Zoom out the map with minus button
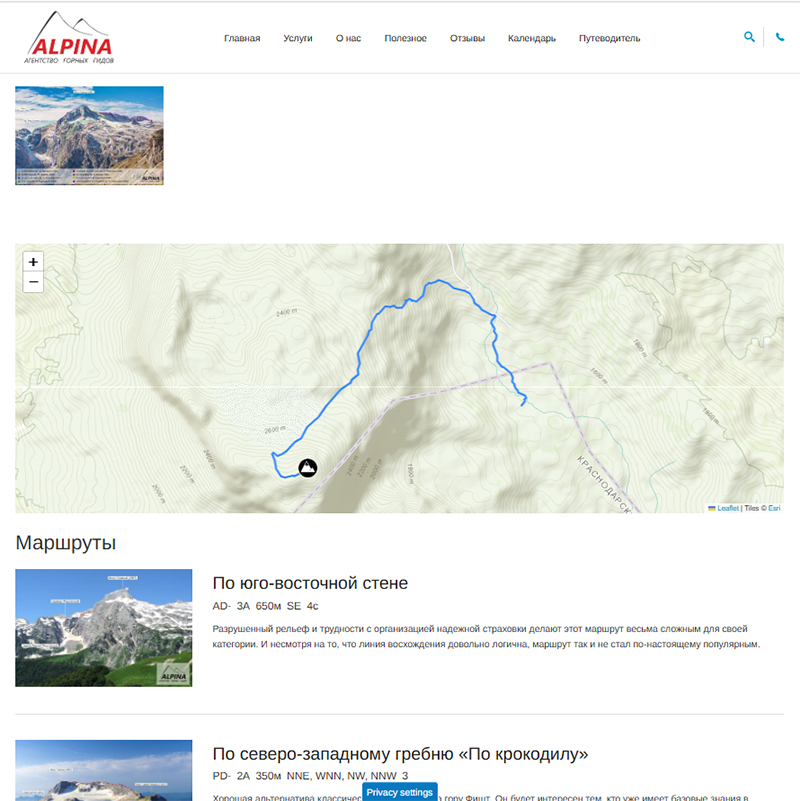Viewport: 800px width, 801px height. 33,282
